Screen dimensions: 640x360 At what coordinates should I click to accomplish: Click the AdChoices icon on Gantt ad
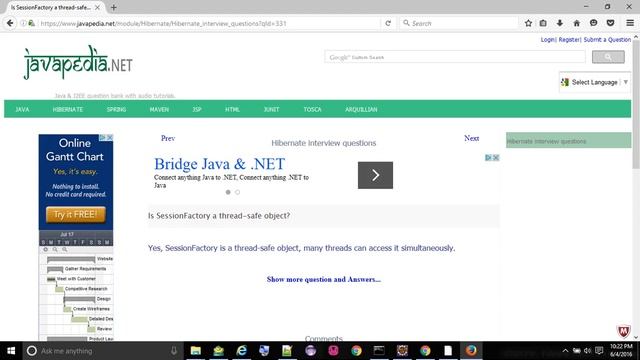103,138
